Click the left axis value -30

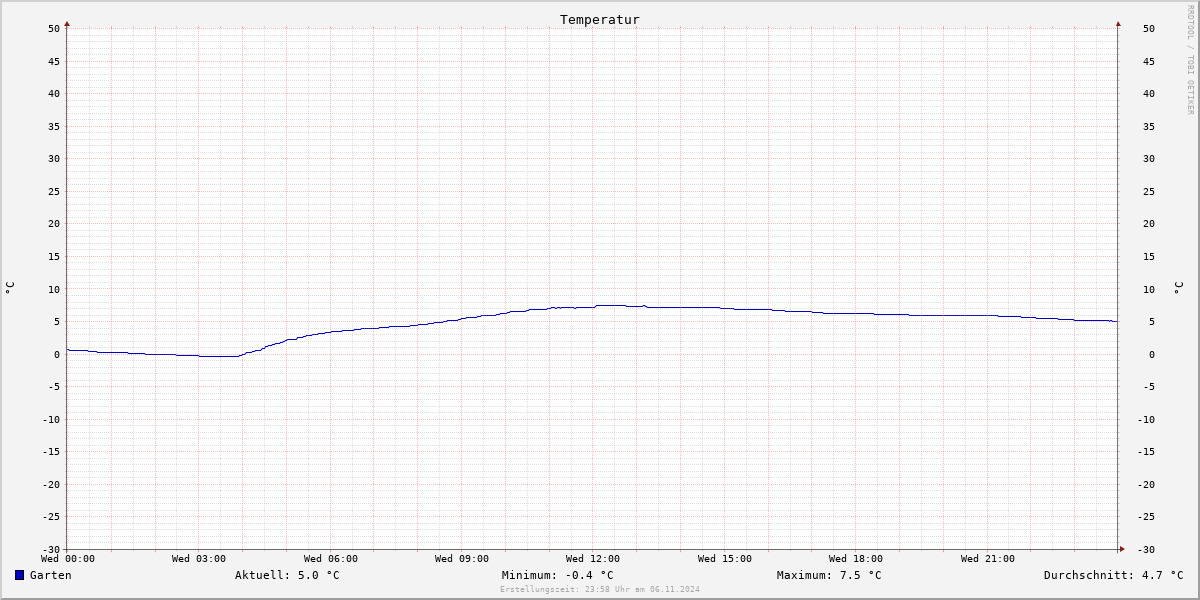(51, 549)
